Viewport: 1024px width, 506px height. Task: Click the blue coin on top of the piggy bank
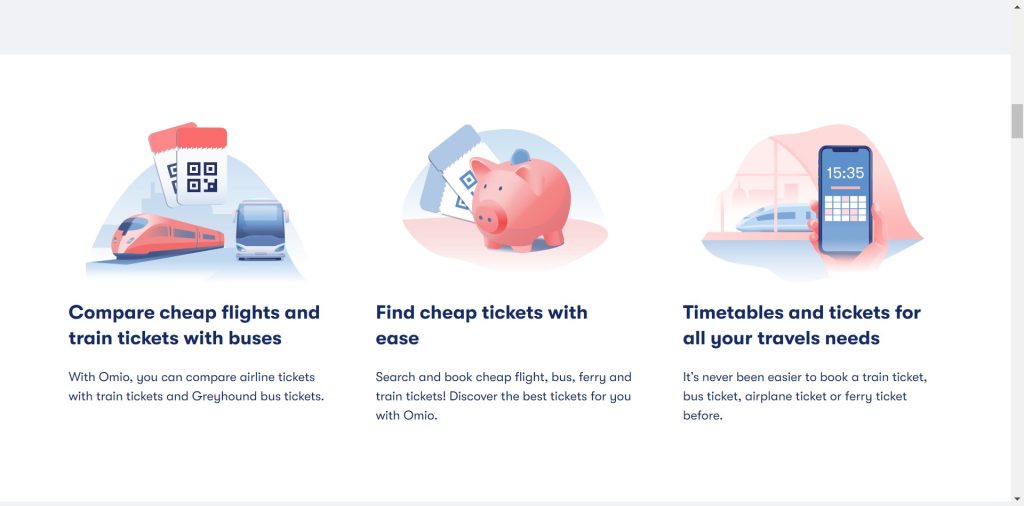(x=521, y=154)
